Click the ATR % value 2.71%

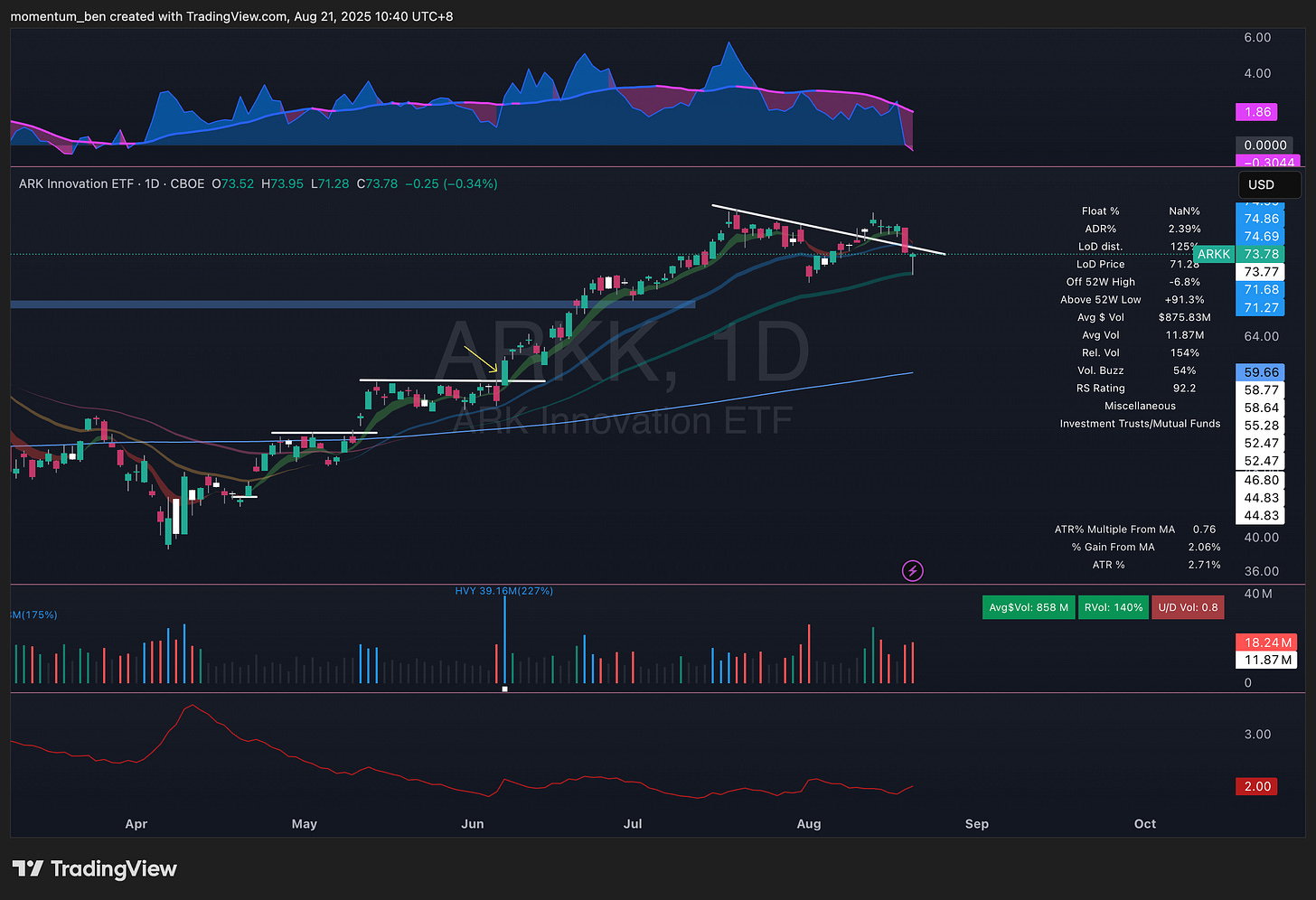[x=1204, y=565]
